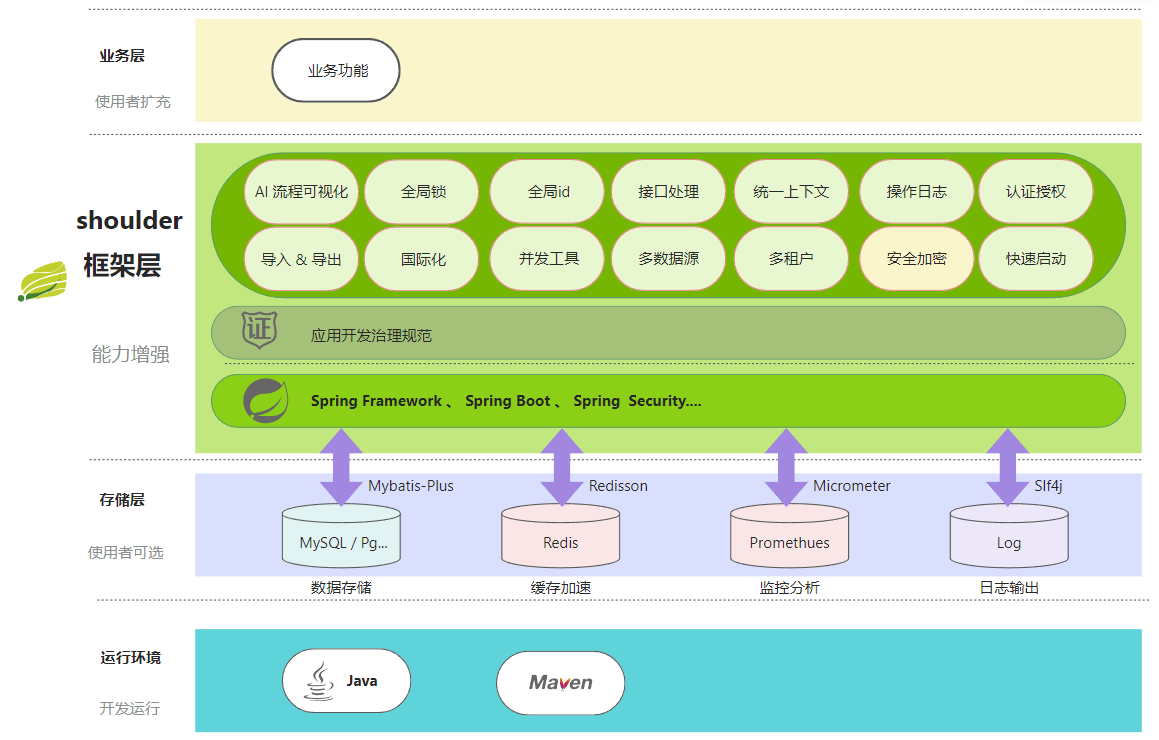Click the yellow 安全加密 module
Image resolution: width=1159 pixels, height=740 pixels.
point(917,259)
